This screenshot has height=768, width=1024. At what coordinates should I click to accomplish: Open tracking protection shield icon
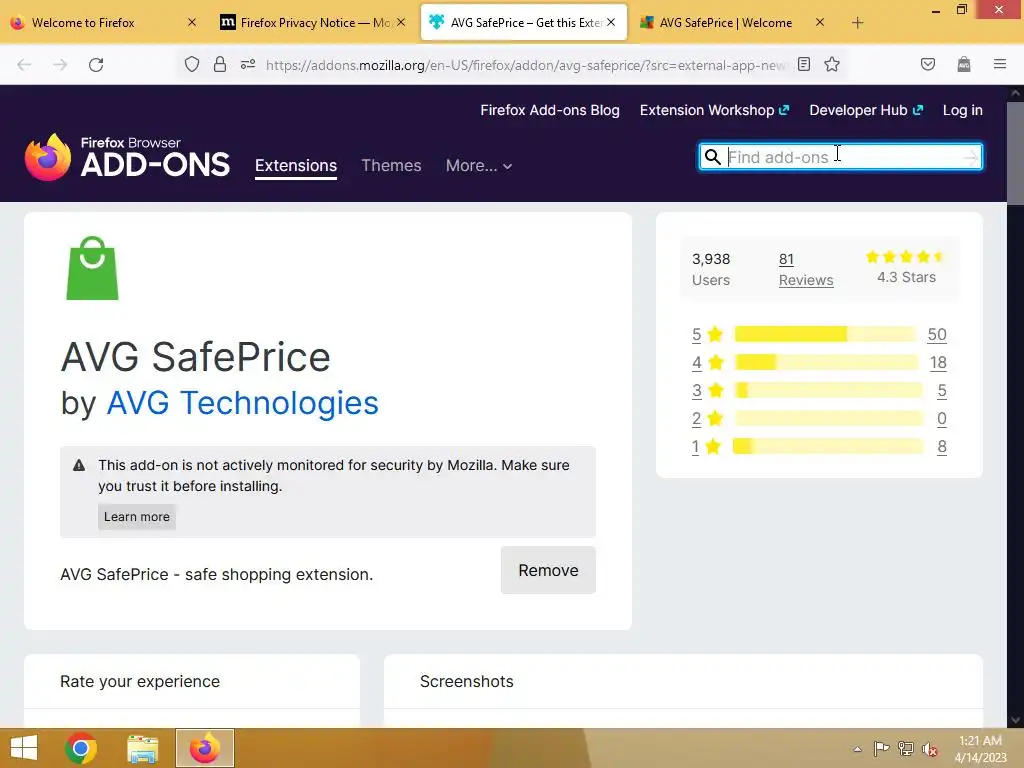pyautogui.click(x=191, y=65)
